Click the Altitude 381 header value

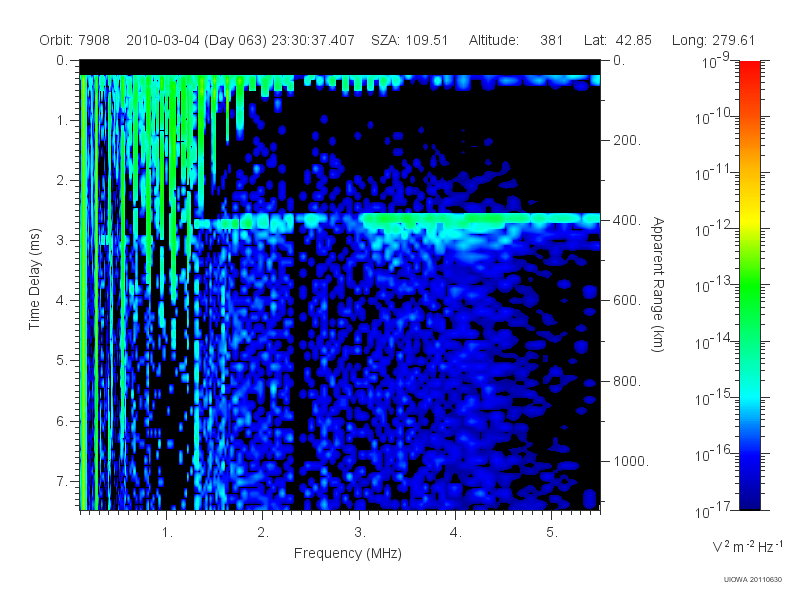point(516,40)
